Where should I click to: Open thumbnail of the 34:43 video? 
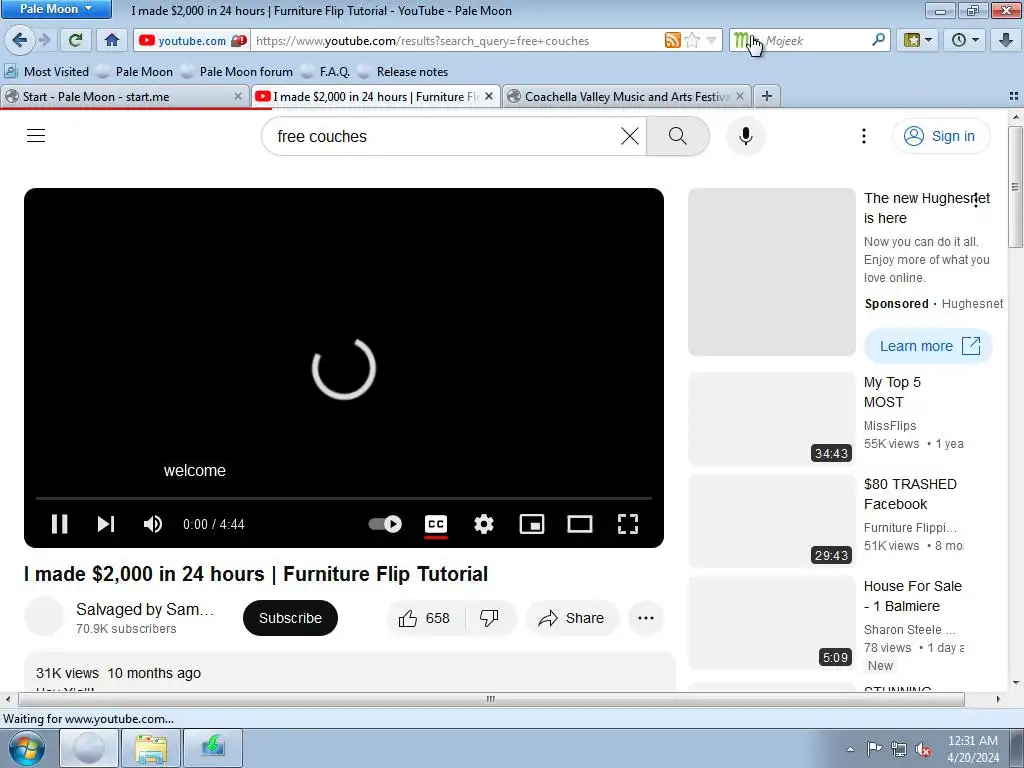click(771, 419)
